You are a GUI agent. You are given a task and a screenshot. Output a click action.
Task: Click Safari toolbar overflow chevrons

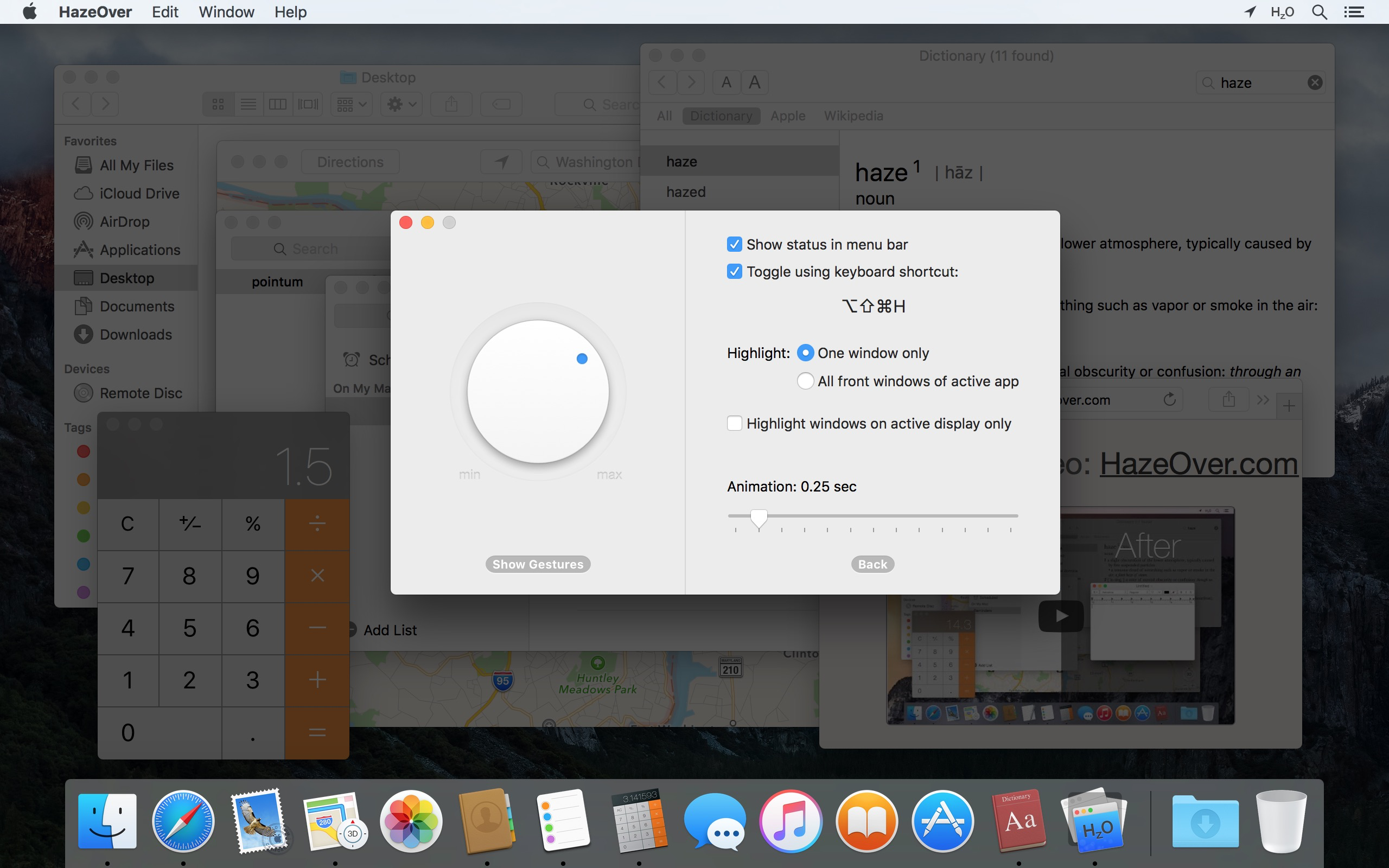point(1263,400)
